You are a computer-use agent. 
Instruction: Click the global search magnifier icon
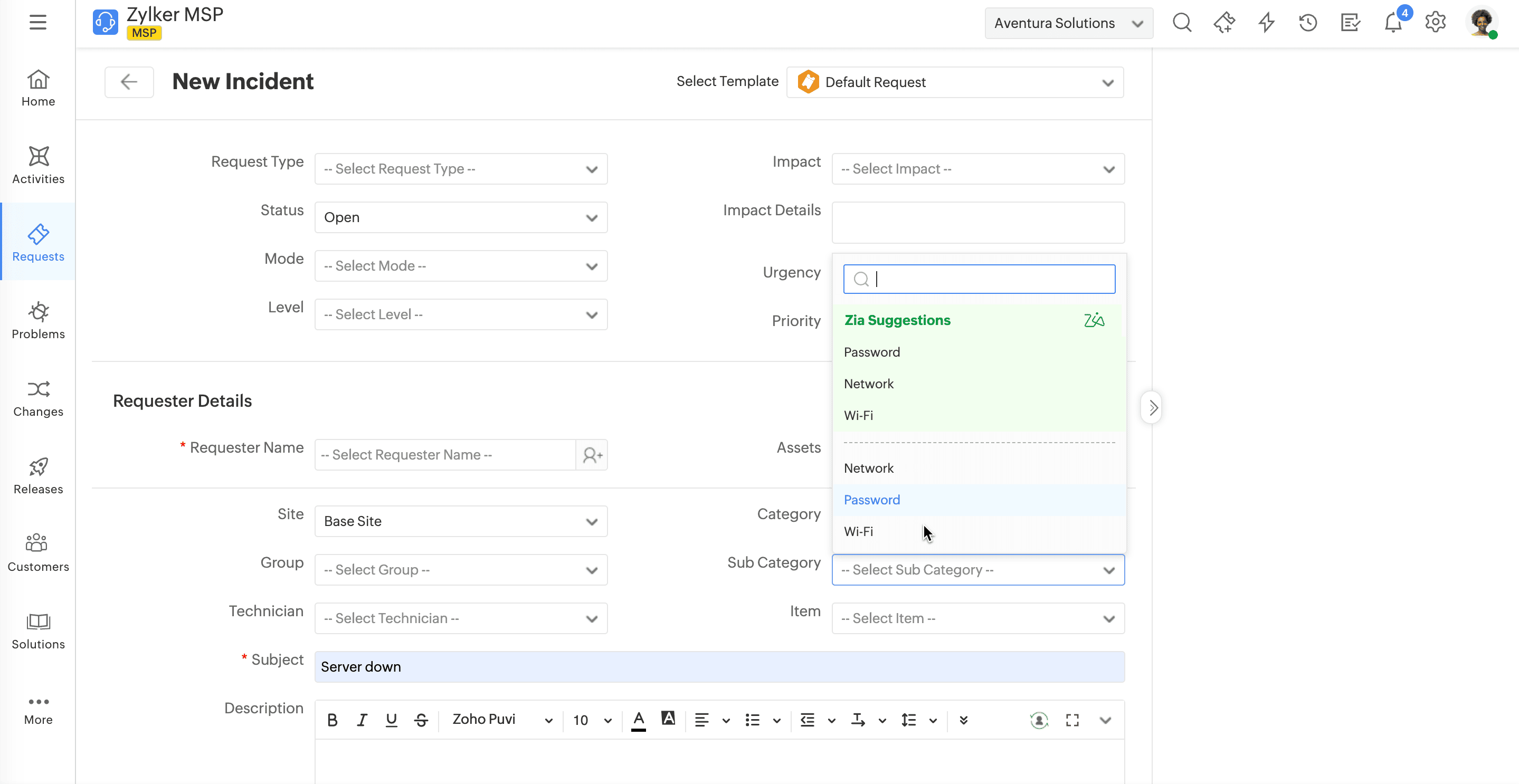pyautogui.click(x=1182, y=23)
